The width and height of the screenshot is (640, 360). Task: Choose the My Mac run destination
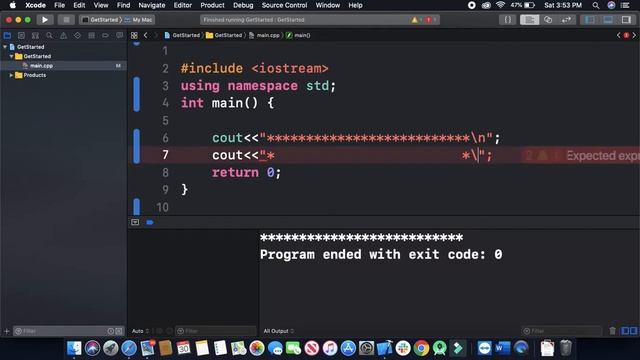point(138,20)
